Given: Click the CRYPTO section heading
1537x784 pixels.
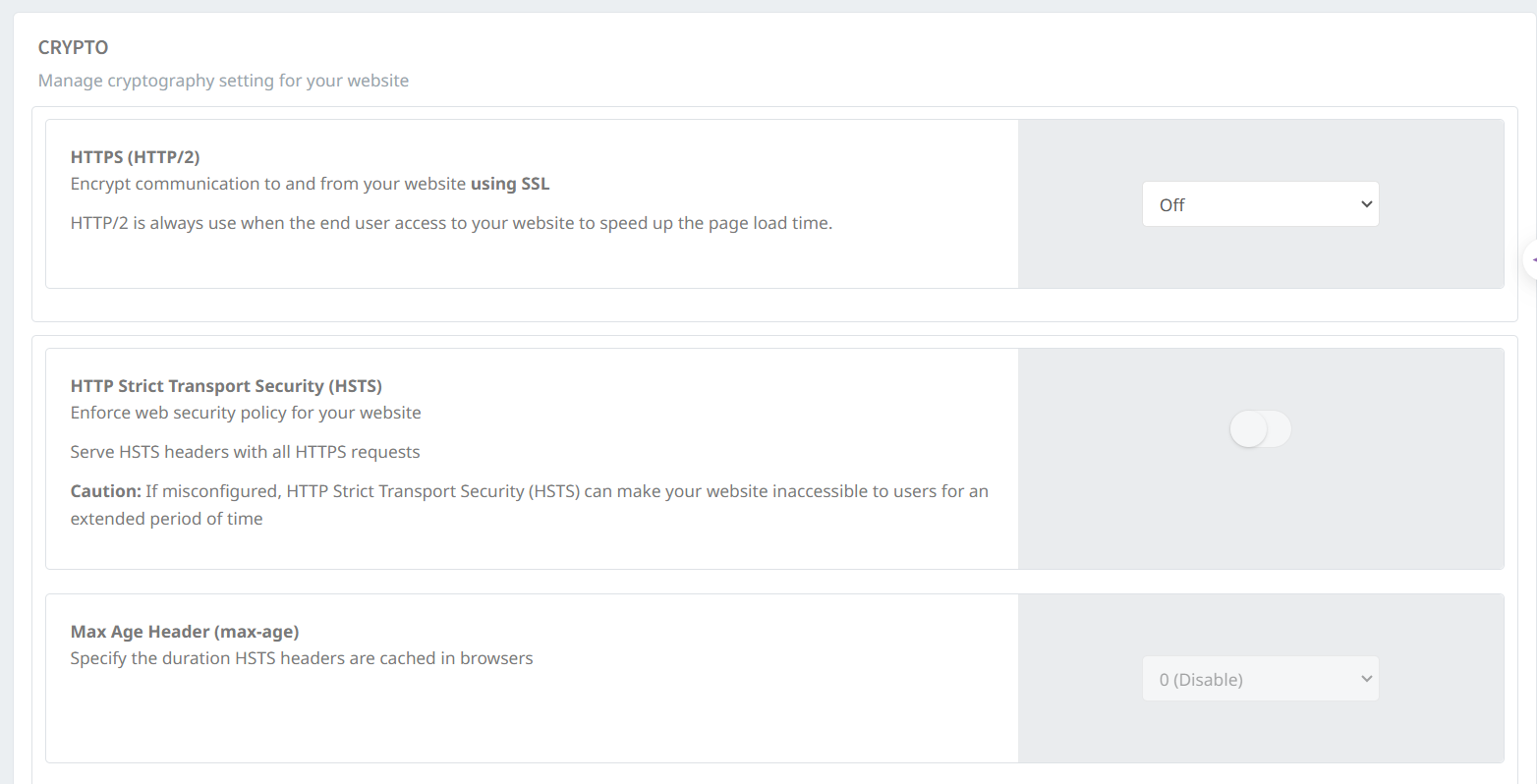Looking at the screenshot, I should tap(73, 47).
